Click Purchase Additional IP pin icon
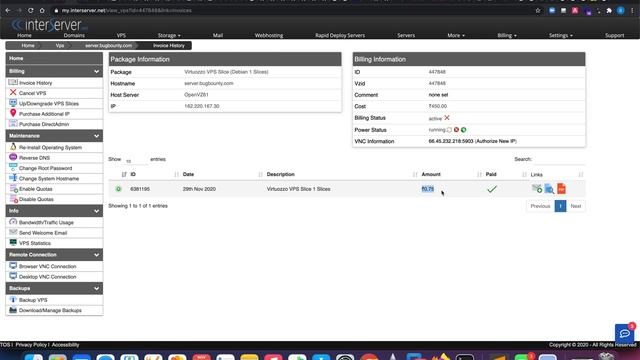Image resolution: width=640 pixels, height=360 pixels. pos(13,113)
